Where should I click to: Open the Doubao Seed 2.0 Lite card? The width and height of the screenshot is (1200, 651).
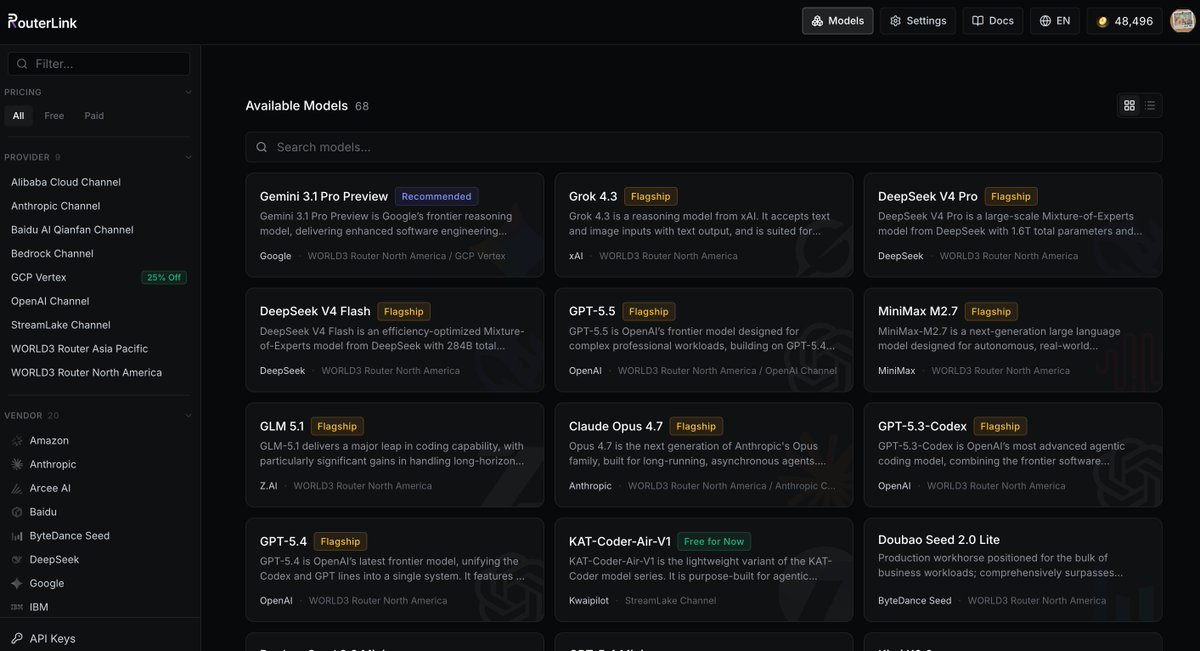tap(1012, 570)
